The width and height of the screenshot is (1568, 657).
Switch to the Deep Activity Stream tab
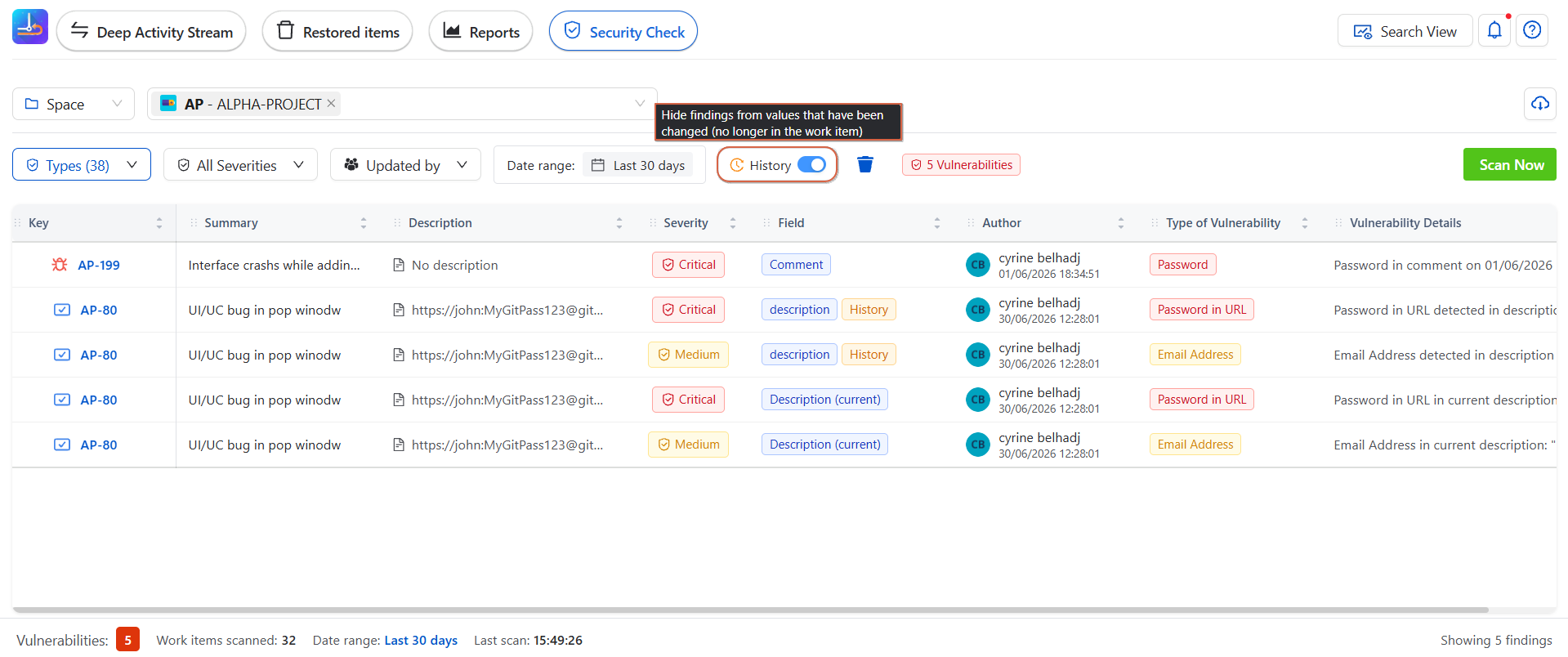click(x=151, y=32)
